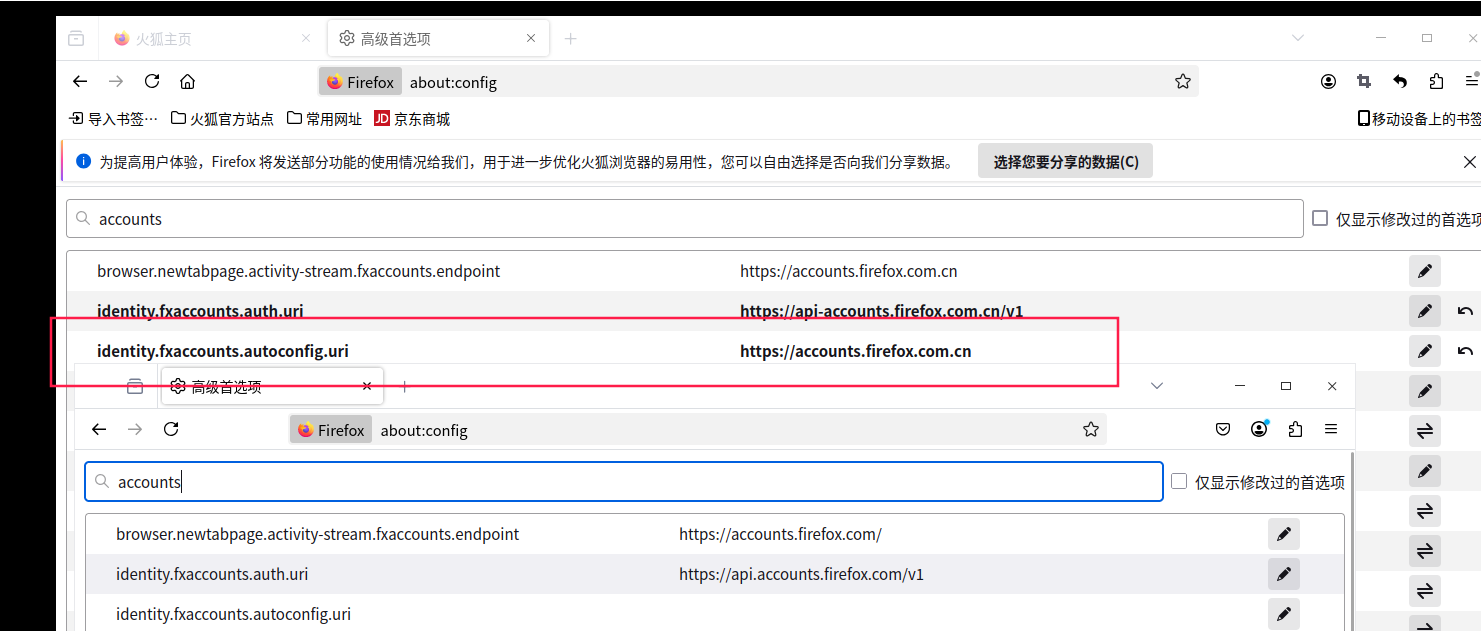Image resolution: width=1481 pixels, height=631 pixels.
Task: Select browser.newtabpage endpoint name in background window
Action: click(298, 271)
